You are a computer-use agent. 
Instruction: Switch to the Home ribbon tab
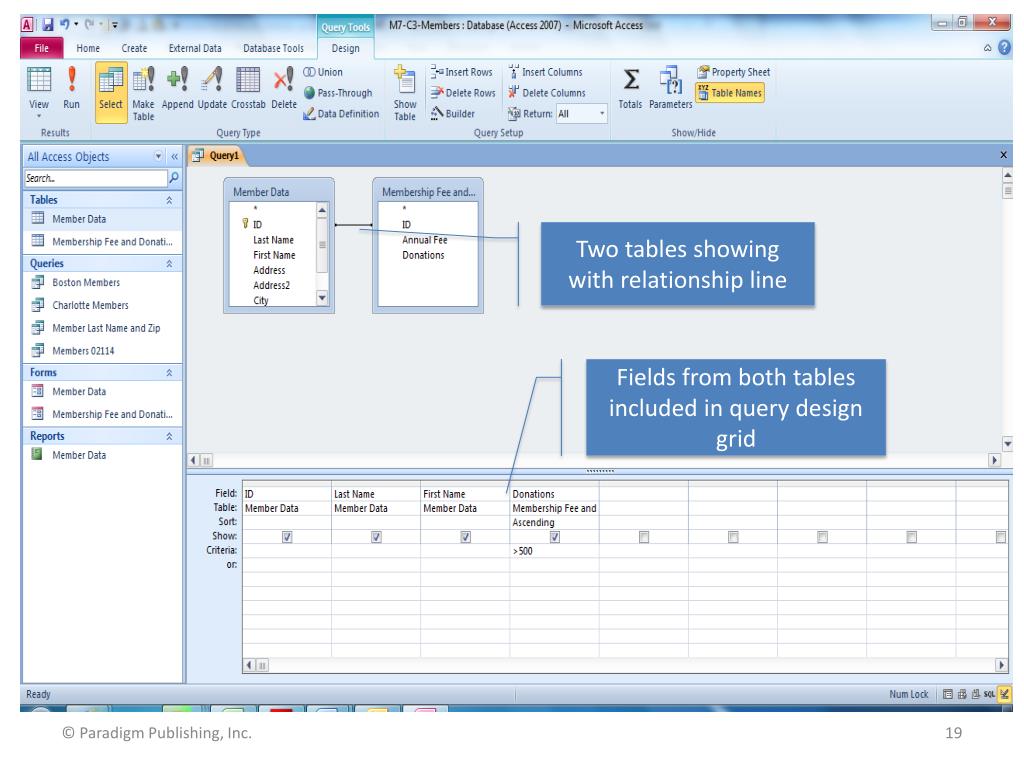click(x=88, y=48)
